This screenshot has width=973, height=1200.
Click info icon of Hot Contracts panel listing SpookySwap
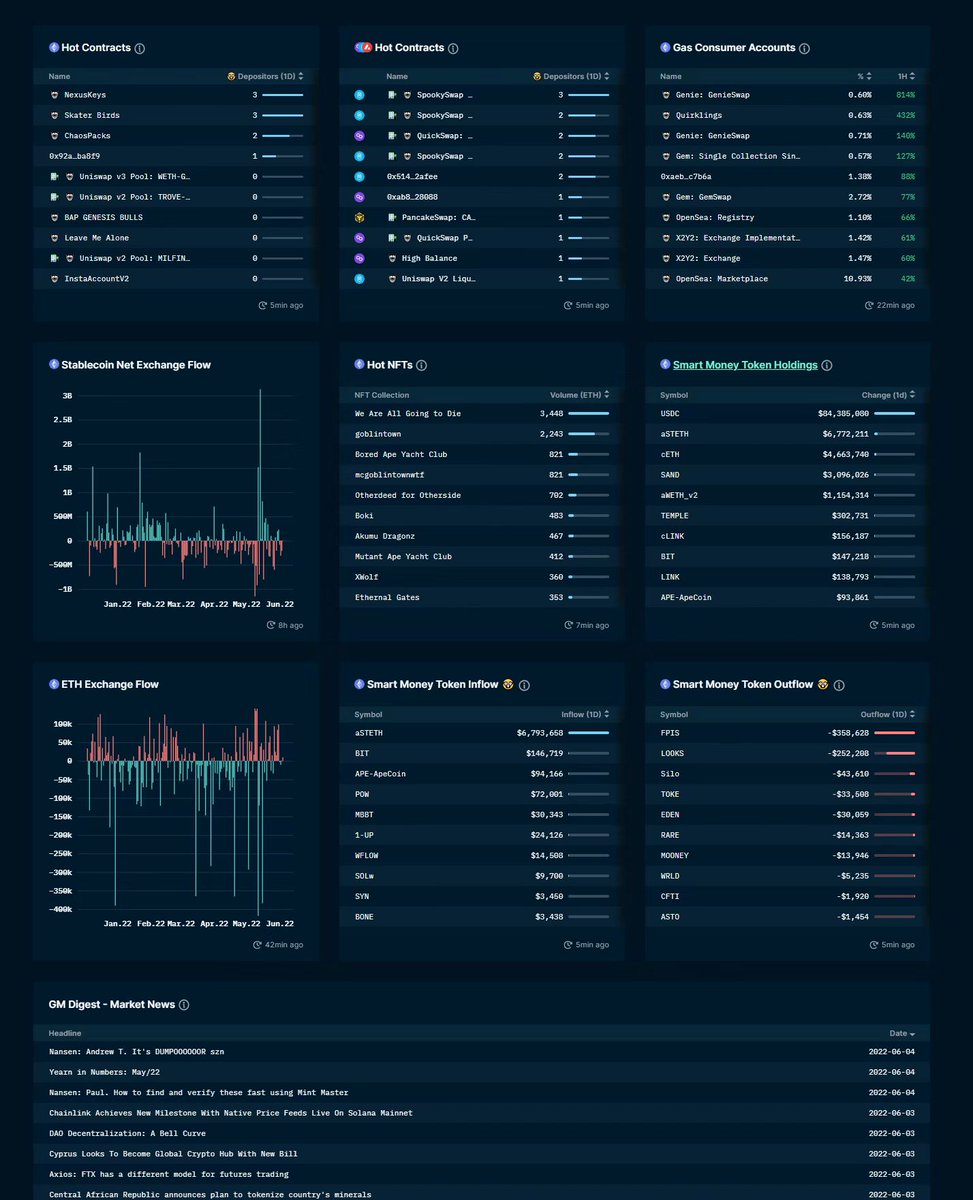click(x=453, y=48)
